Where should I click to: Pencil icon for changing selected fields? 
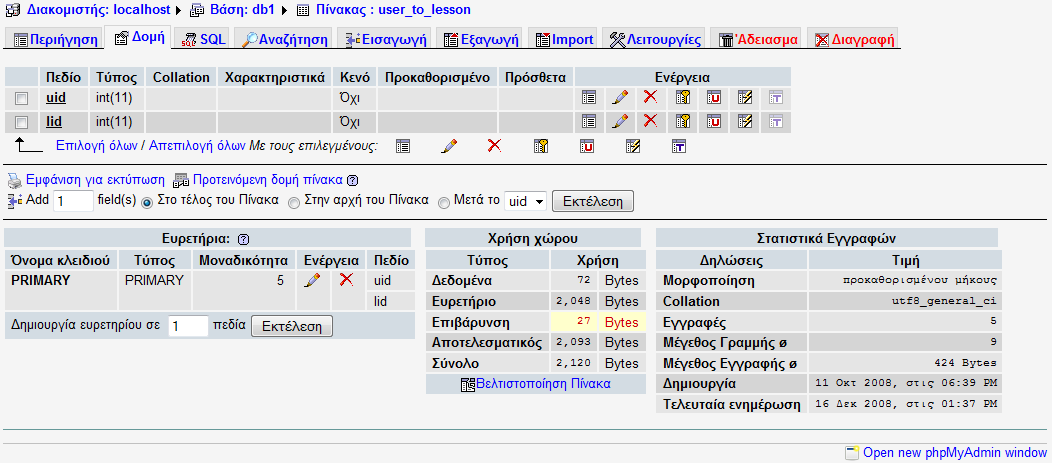tap(449, 146)
